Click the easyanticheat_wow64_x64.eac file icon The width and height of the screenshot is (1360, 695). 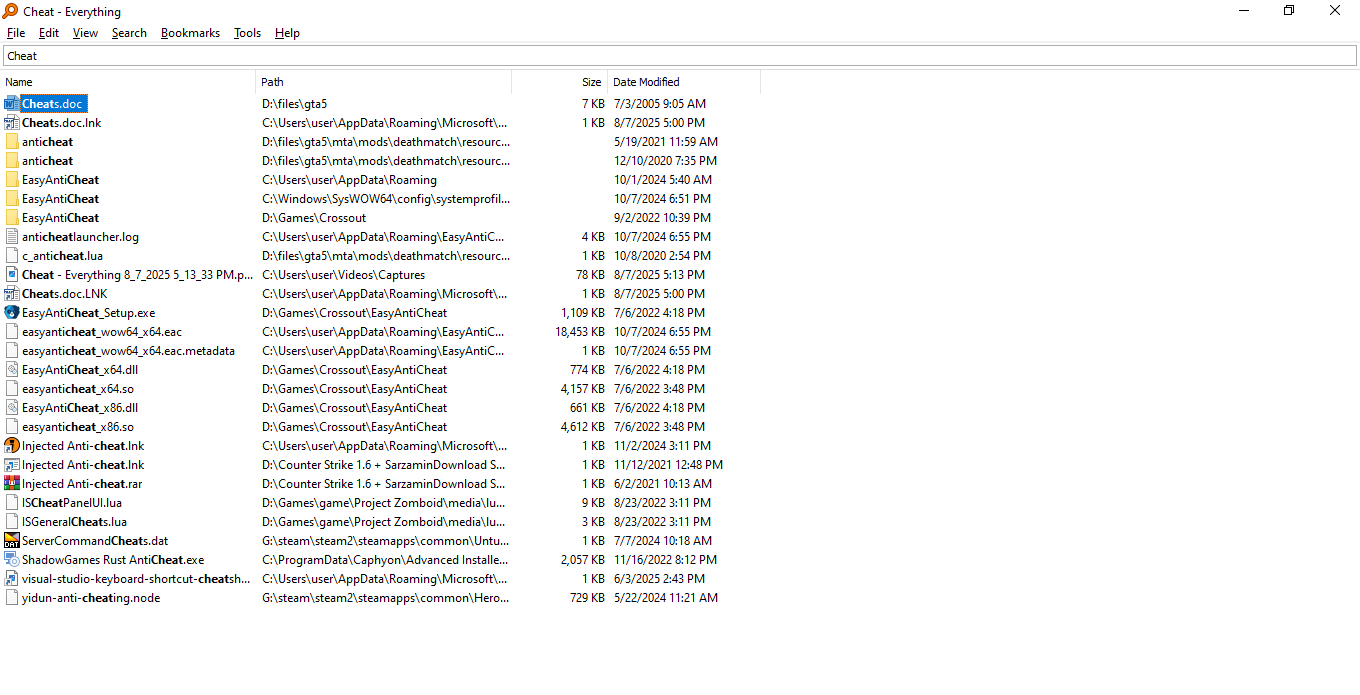pos(12,332)
